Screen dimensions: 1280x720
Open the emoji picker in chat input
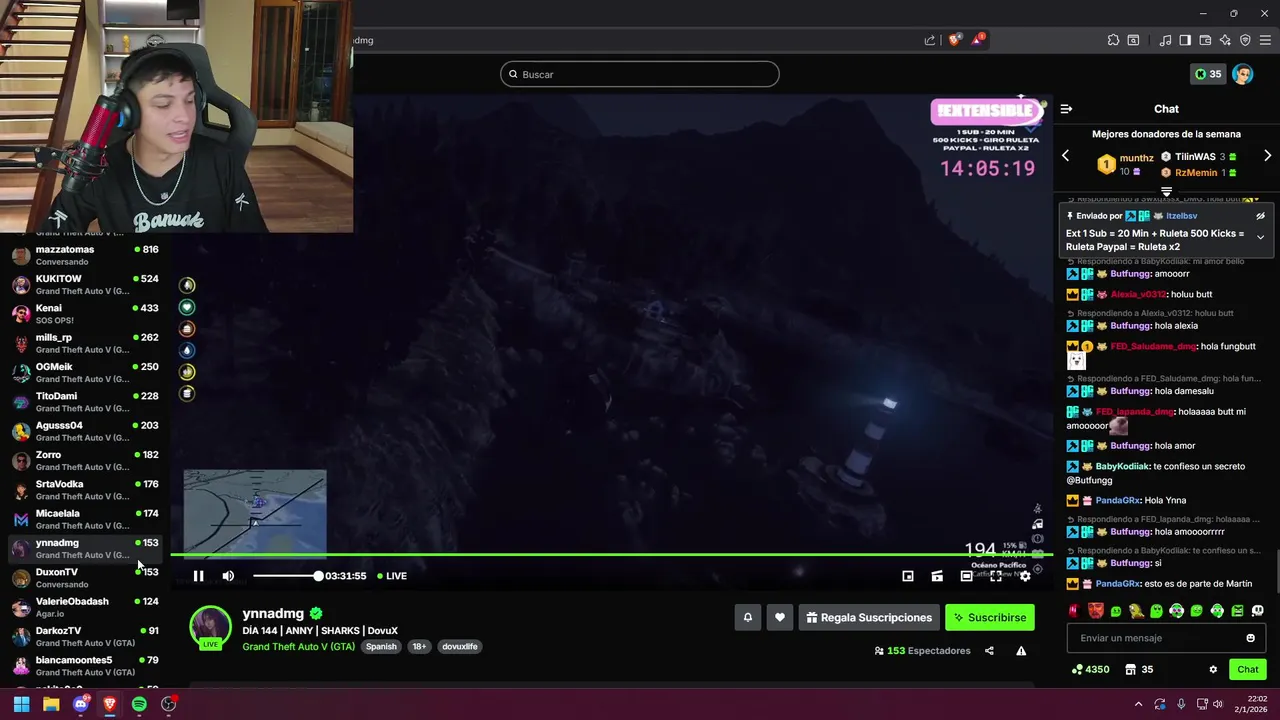[1250, 638]
